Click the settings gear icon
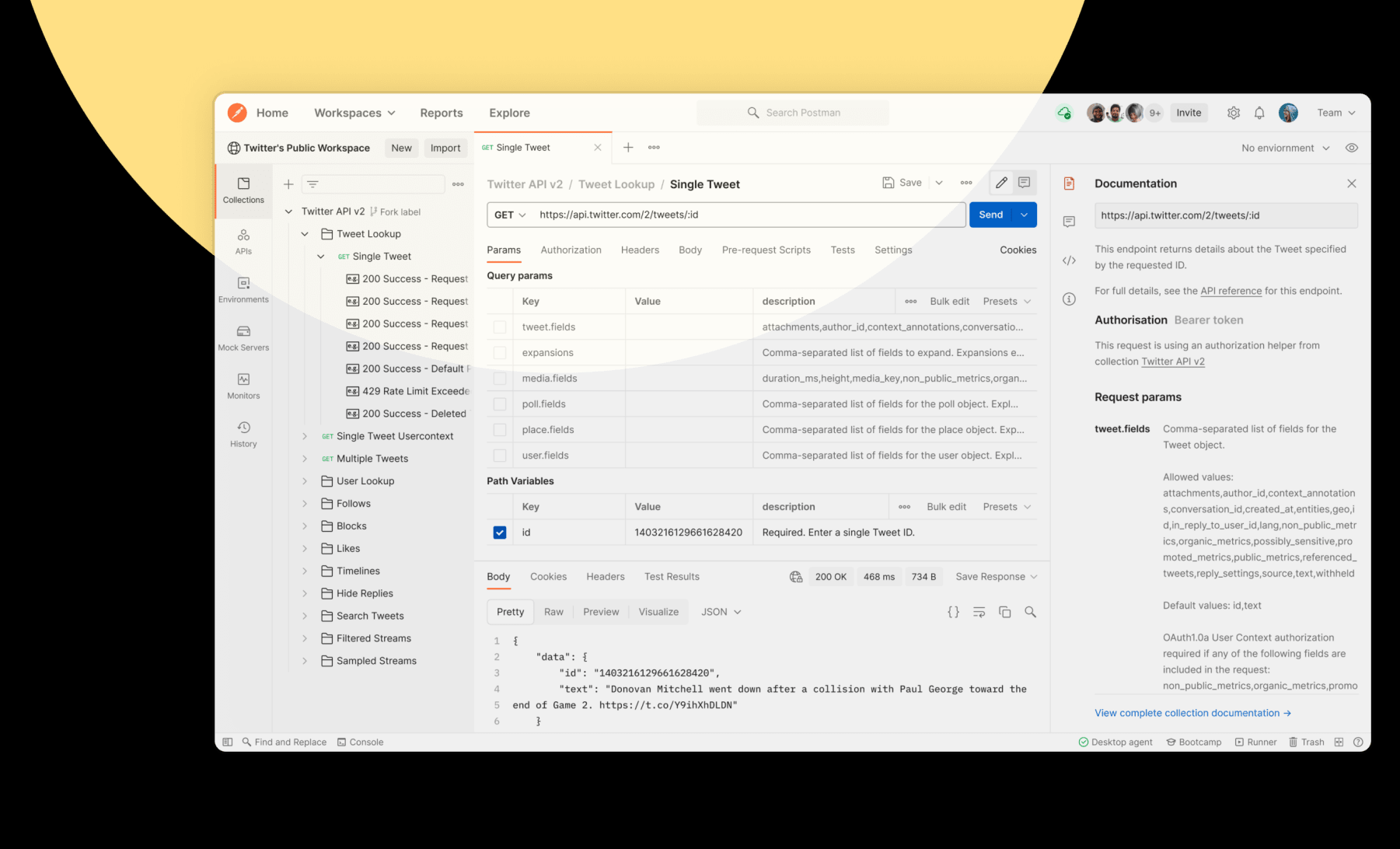The image size is (1400, 849). [1234, 113]
